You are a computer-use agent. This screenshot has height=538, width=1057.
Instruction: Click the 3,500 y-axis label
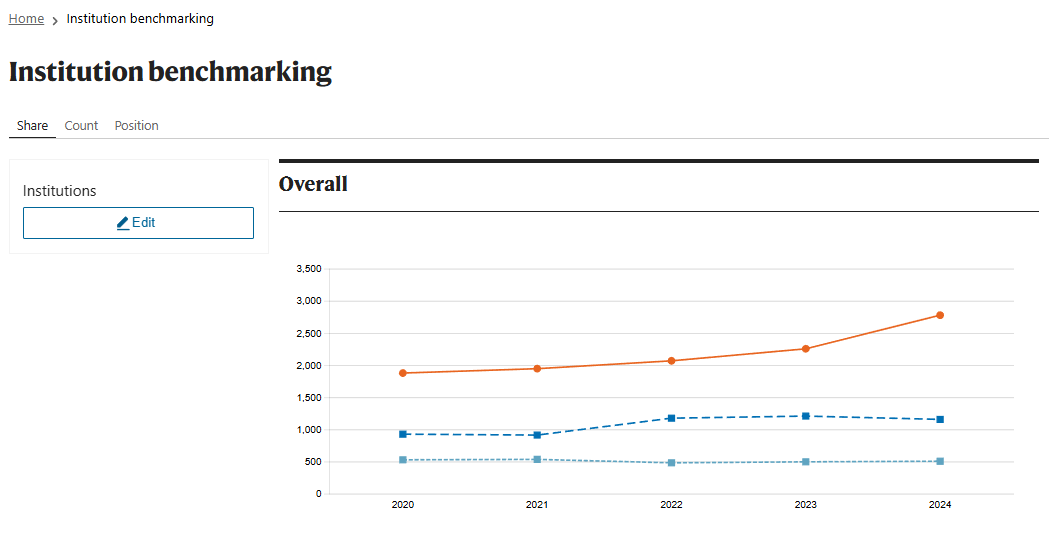point(309,269)
